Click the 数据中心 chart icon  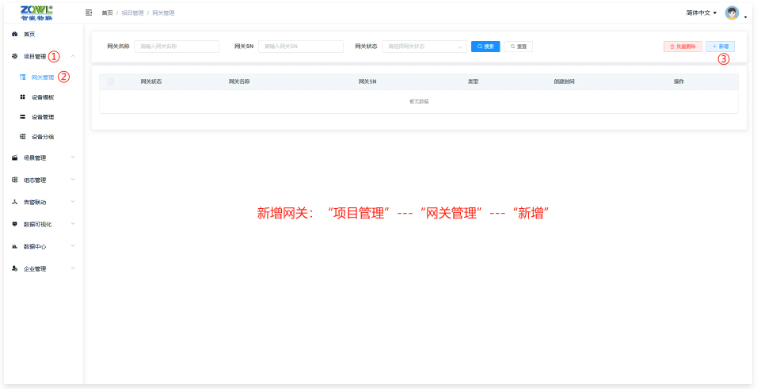15,246
